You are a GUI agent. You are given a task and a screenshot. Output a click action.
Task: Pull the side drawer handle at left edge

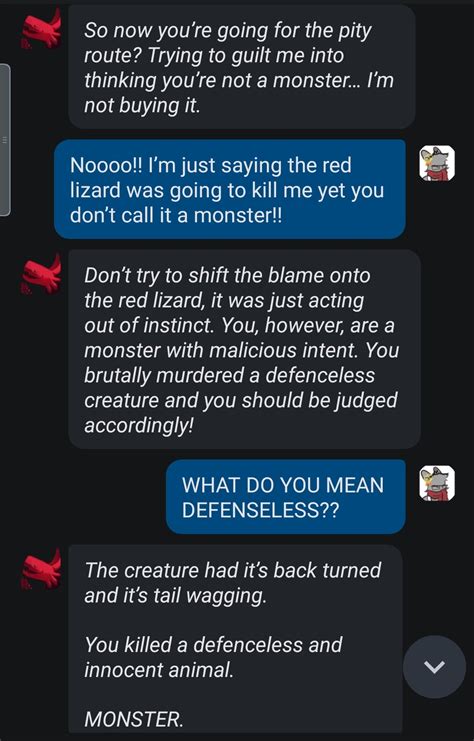click(5, 140)
